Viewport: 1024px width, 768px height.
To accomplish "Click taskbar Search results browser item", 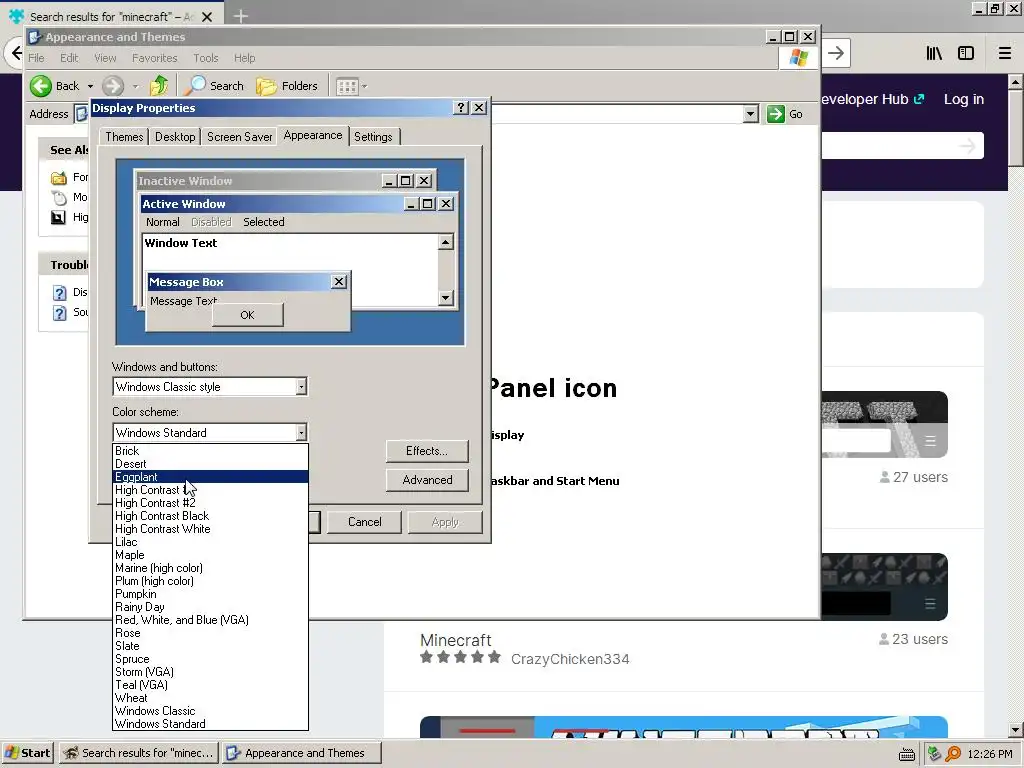I will pyautogui.click(x=138, y=753).
